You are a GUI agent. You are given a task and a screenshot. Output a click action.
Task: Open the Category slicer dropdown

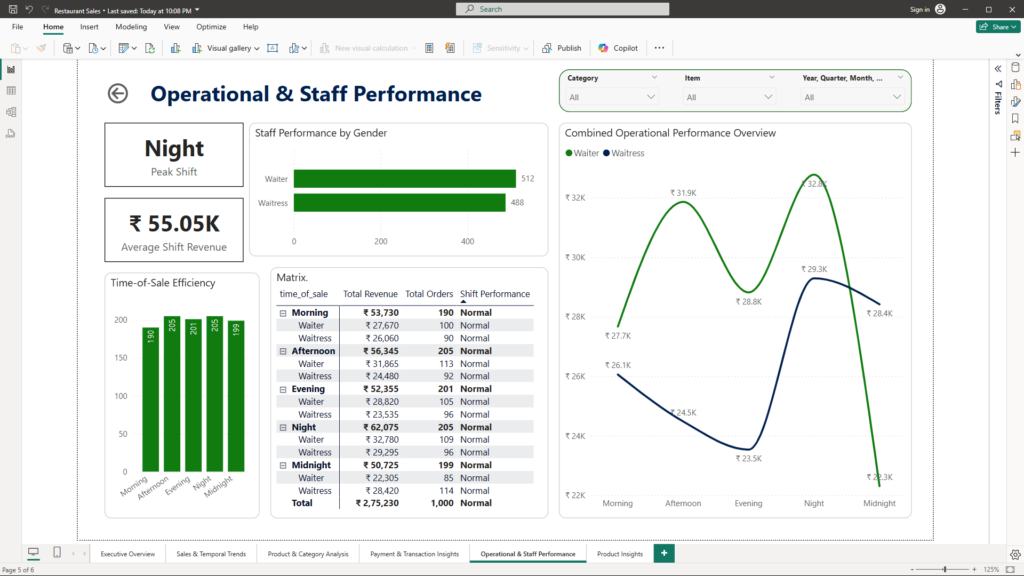coord(651,97)
